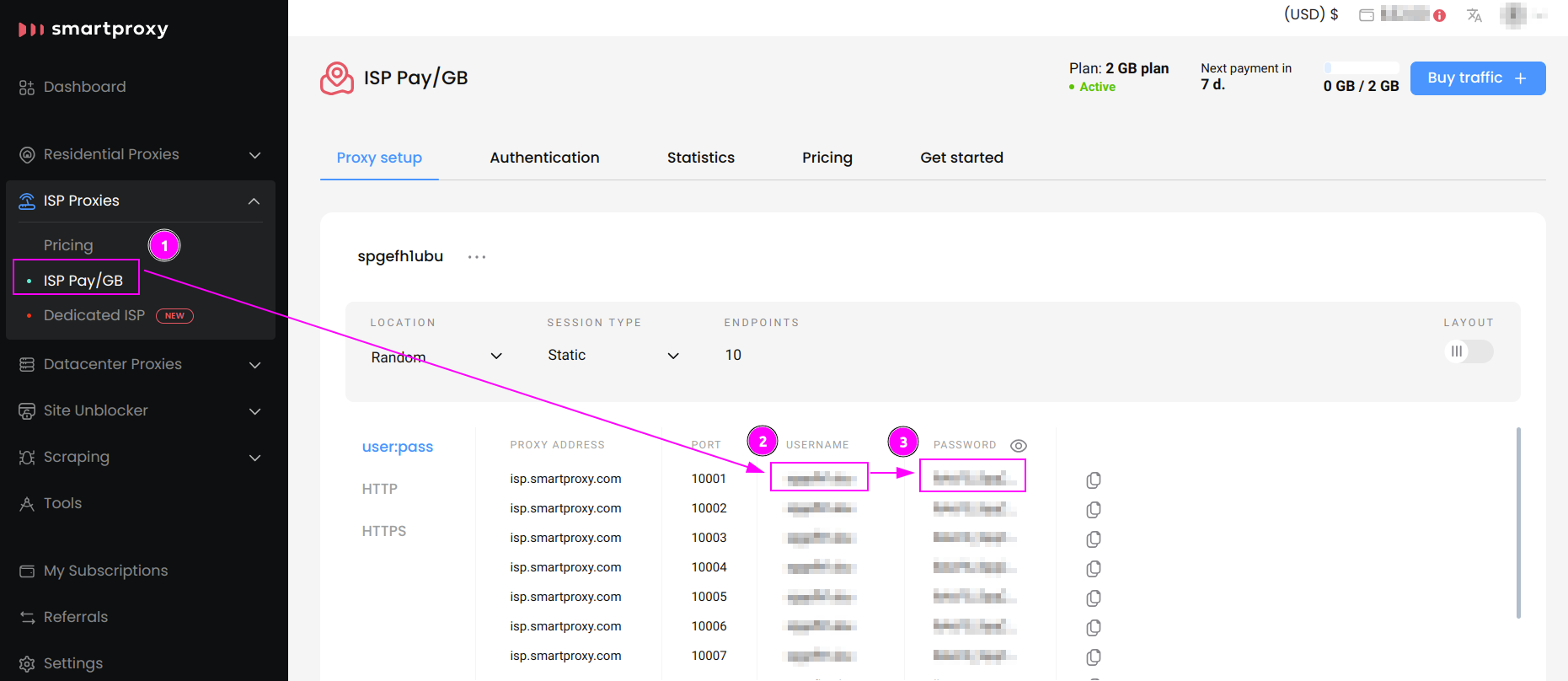Copy the proxy row for port 10005

(x=1094, y=598)
